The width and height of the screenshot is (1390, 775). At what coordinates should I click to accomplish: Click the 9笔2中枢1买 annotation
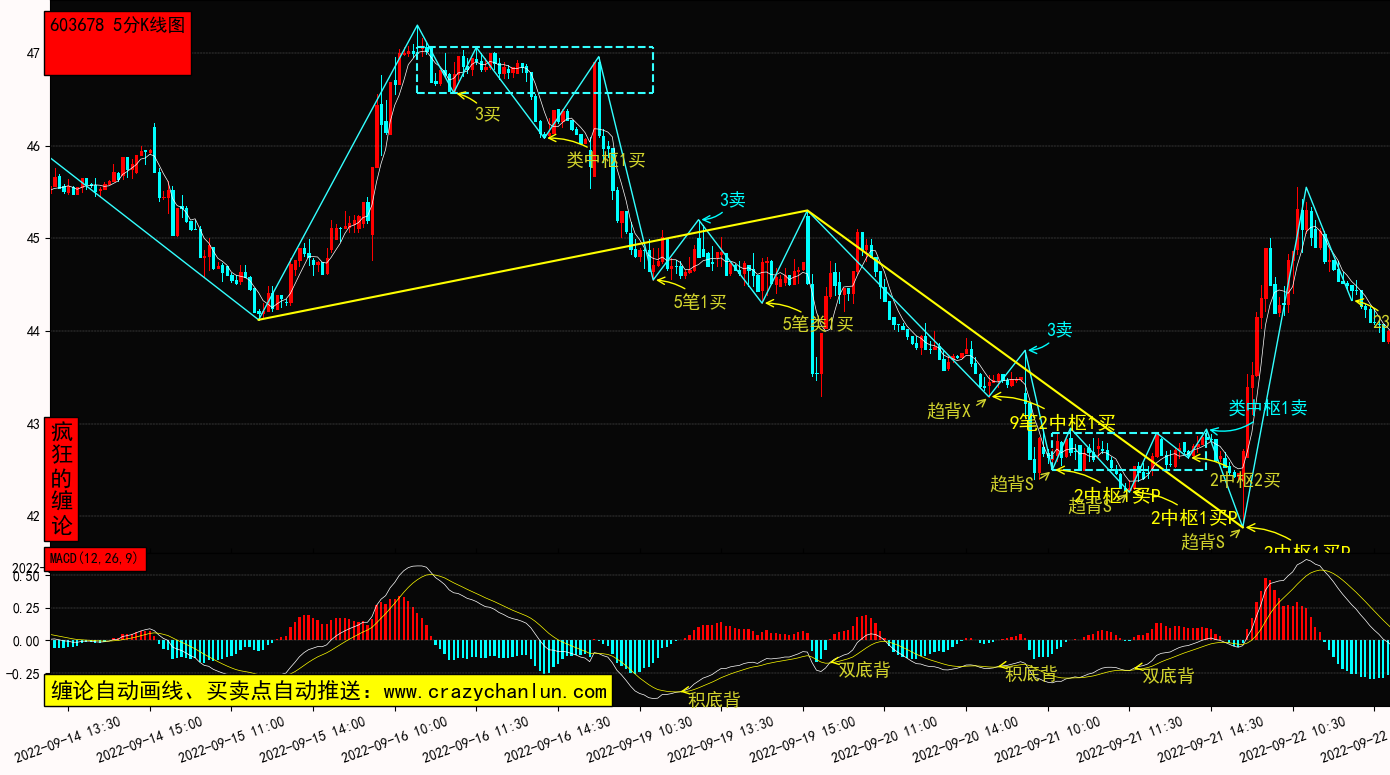[x=1062, y=423]
